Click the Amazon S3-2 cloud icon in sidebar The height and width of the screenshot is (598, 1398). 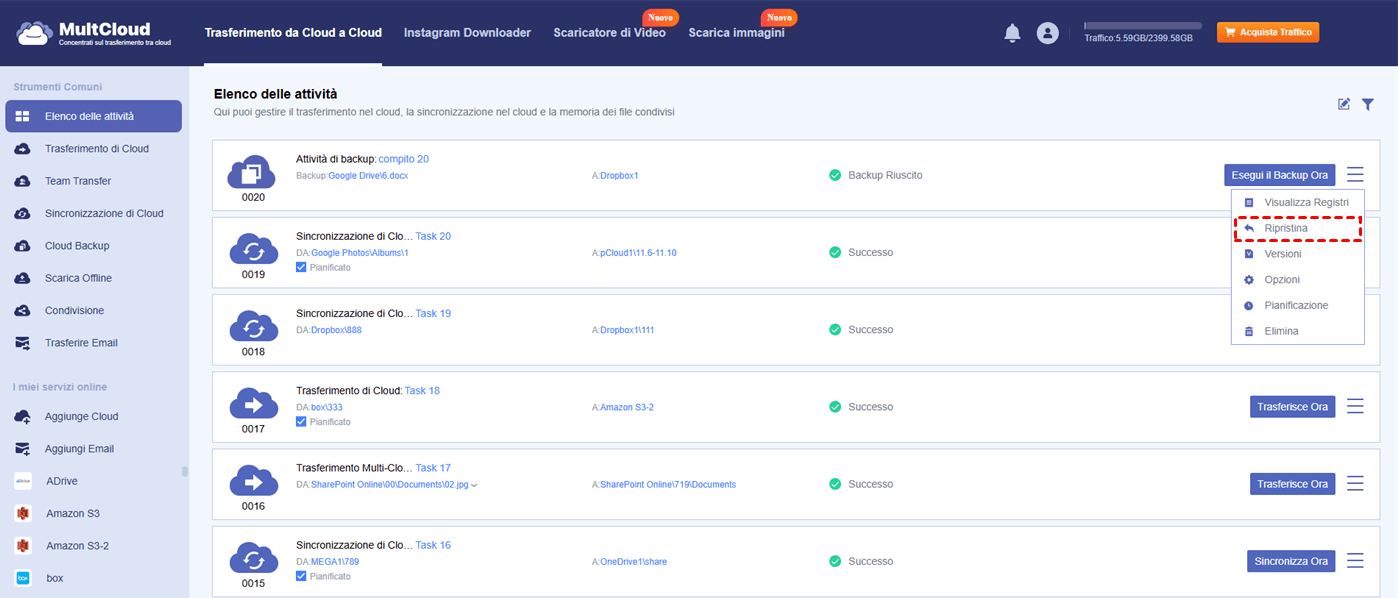click(23, 546)
